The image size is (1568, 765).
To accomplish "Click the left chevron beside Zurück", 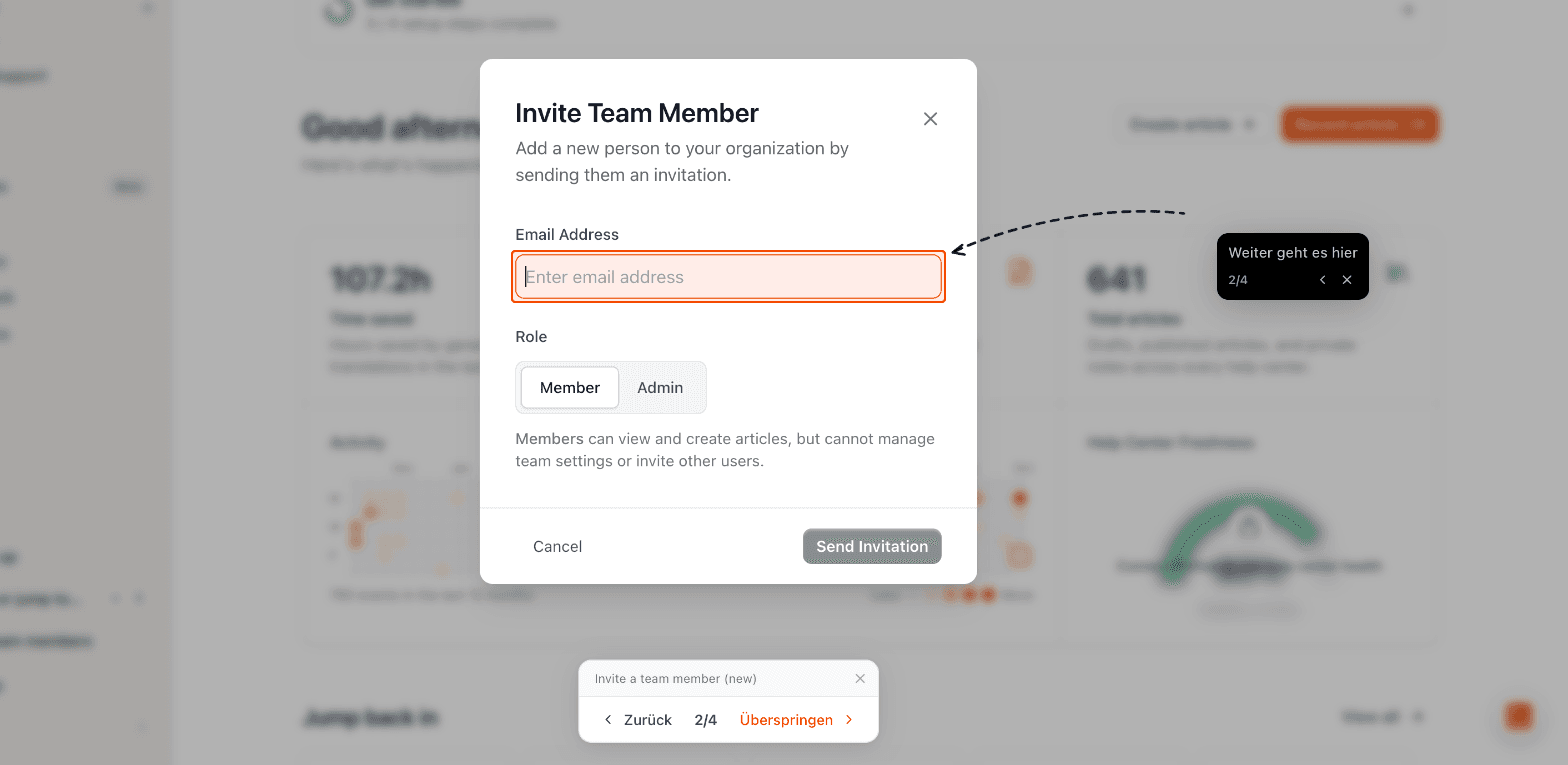I will click(608, 720).
